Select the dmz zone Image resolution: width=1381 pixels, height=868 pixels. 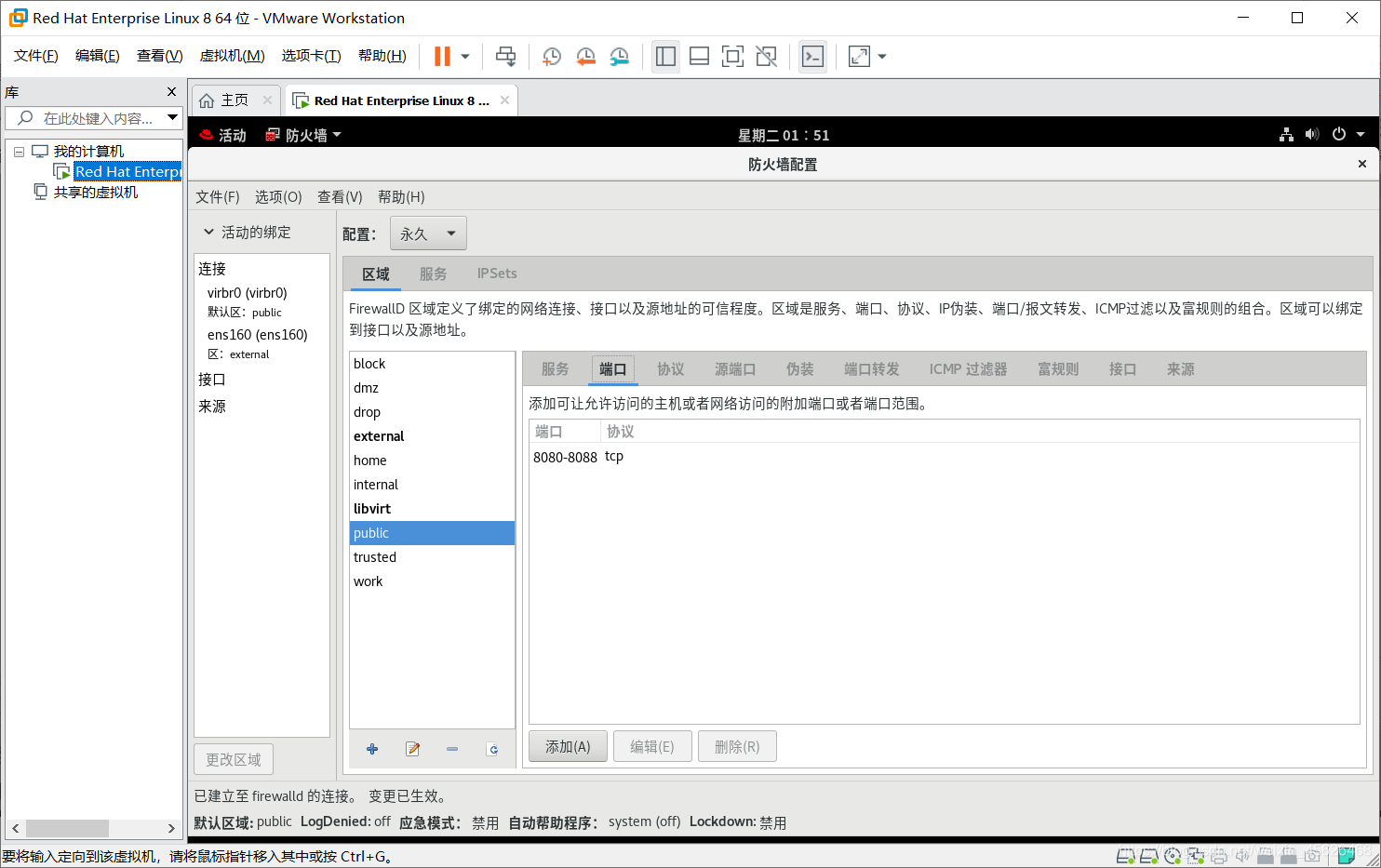point(432,388)
